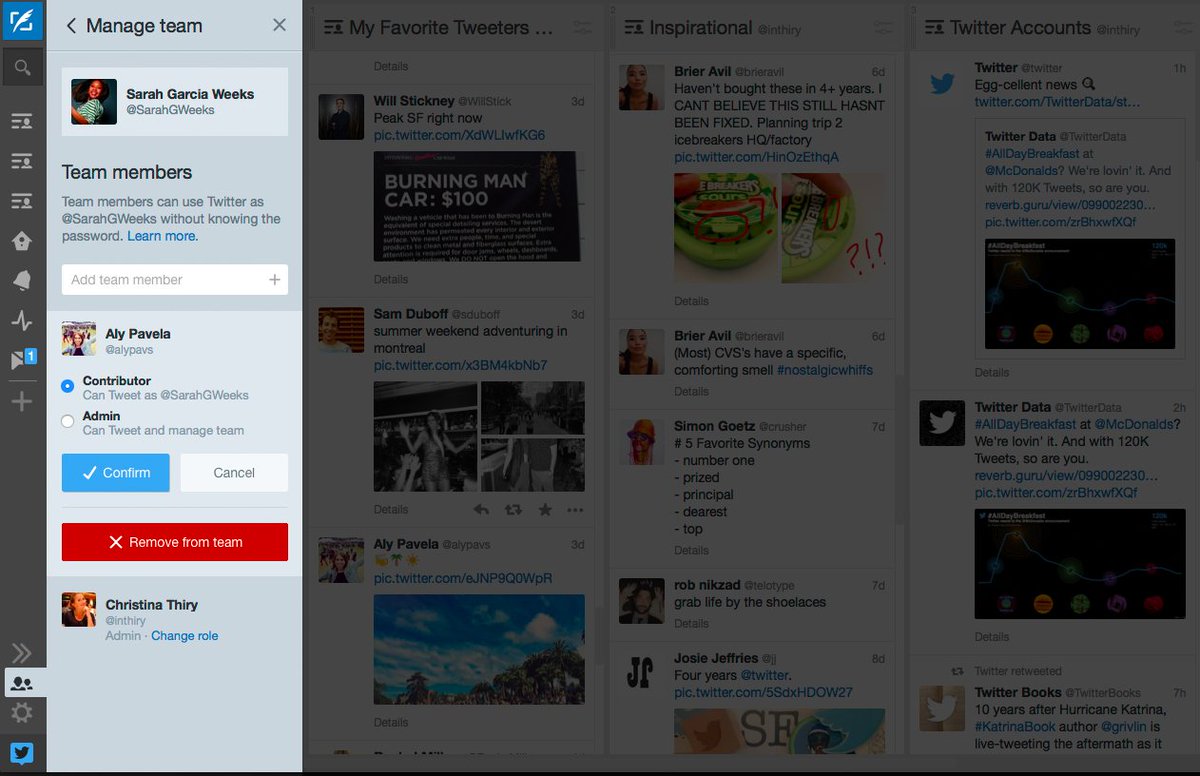1200x776 pixels.
Task: Open Brier Avil's Ice Breakers photo
Action: click(779, 228)
